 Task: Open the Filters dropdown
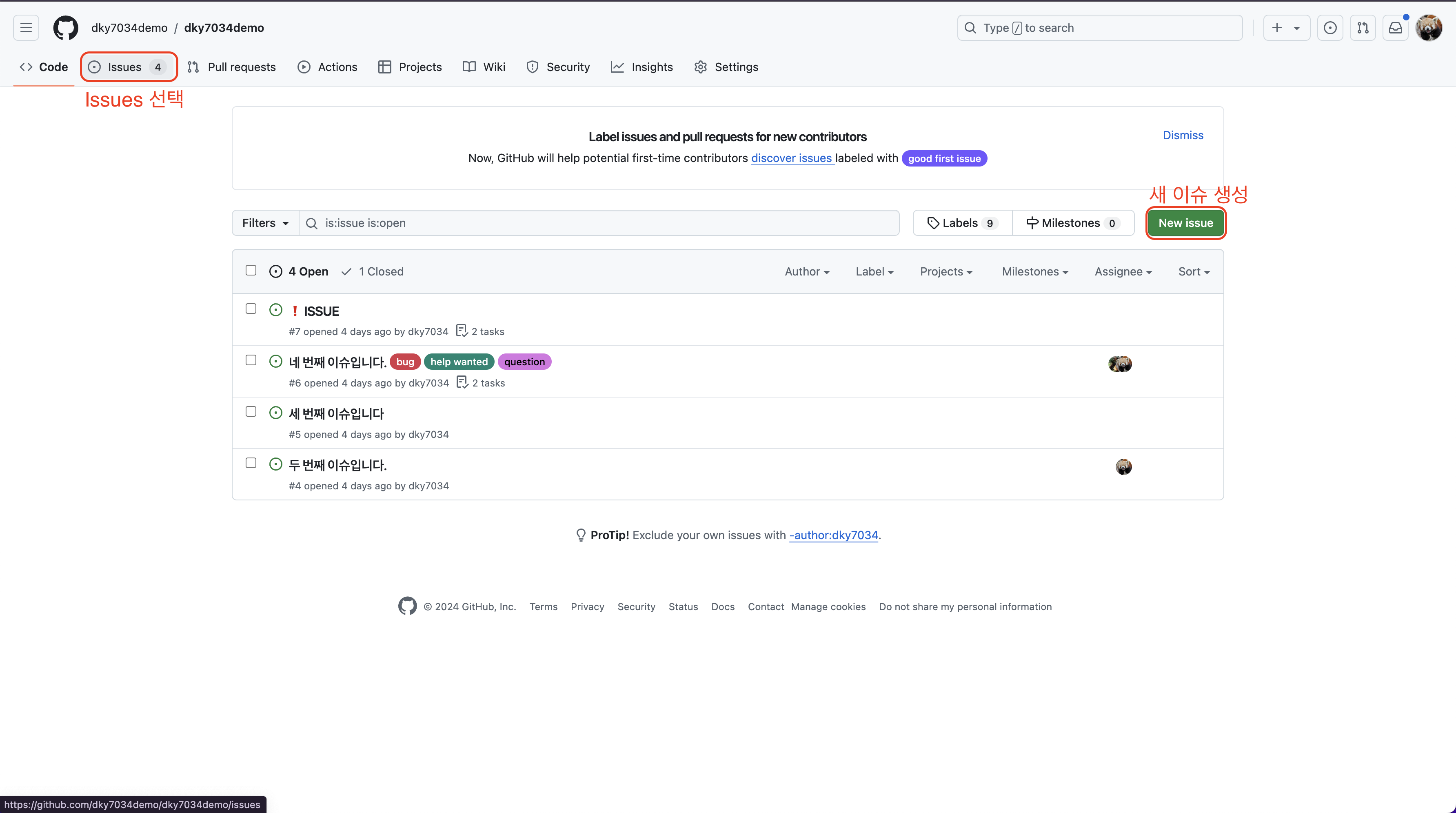[265, 223]
